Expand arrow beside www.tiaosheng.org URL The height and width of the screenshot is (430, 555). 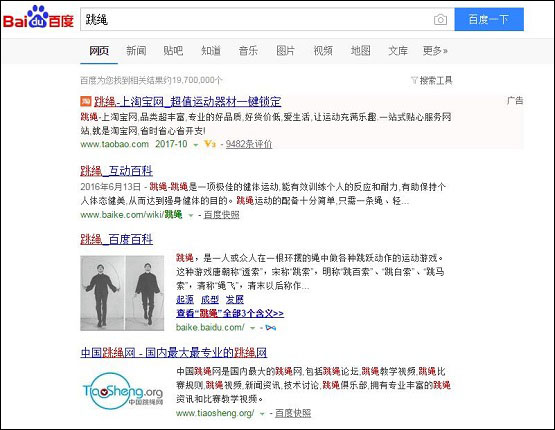coord(262,413)
